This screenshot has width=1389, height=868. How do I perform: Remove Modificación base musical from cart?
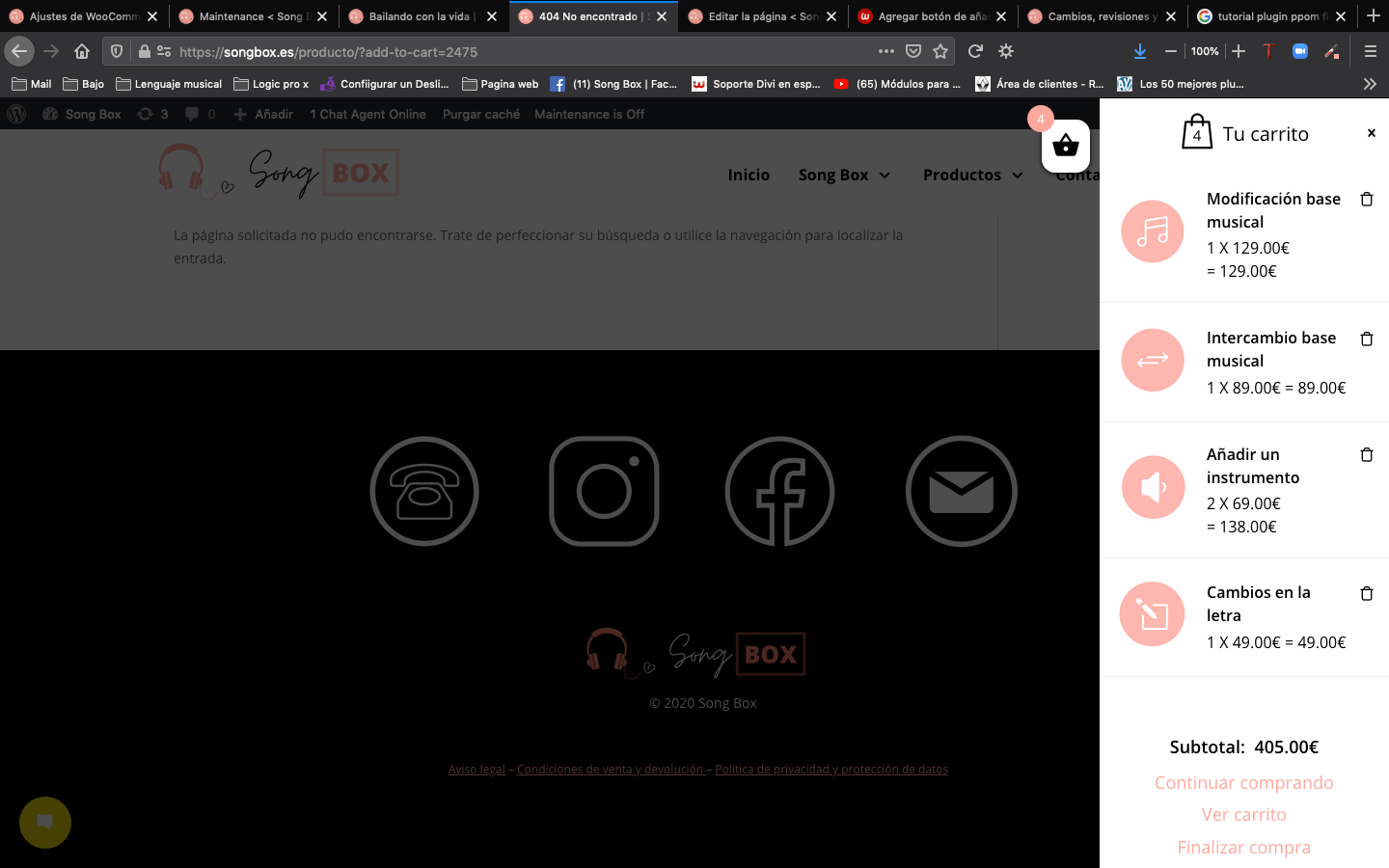1367,199
